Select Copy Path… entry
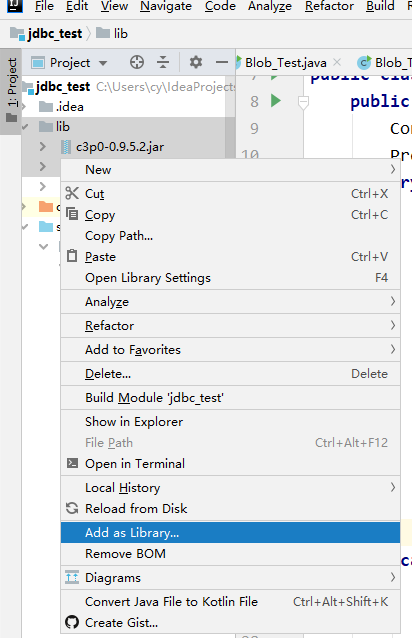This screenshot has height=638, width=412. pyautogui.click(x=230, y=235)
